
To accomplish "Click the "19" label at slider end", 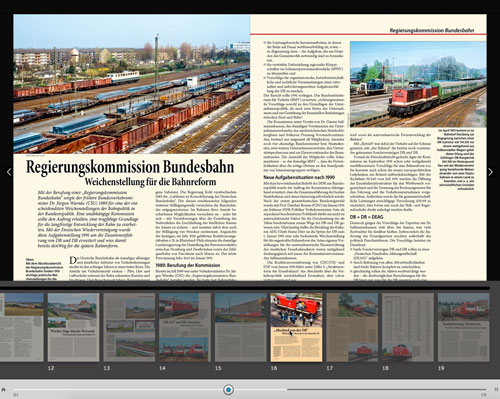I will tap(484, 395).
